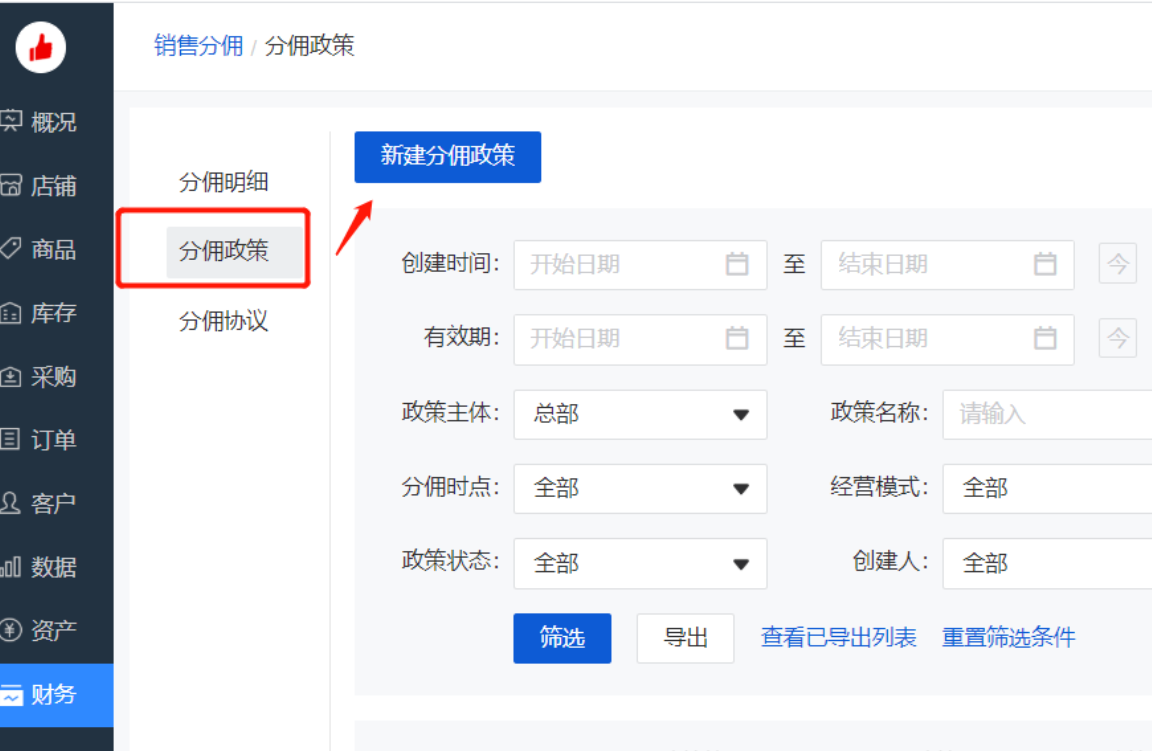
Task: Open the 政策状态 dropdown
Action: [640, 563]
